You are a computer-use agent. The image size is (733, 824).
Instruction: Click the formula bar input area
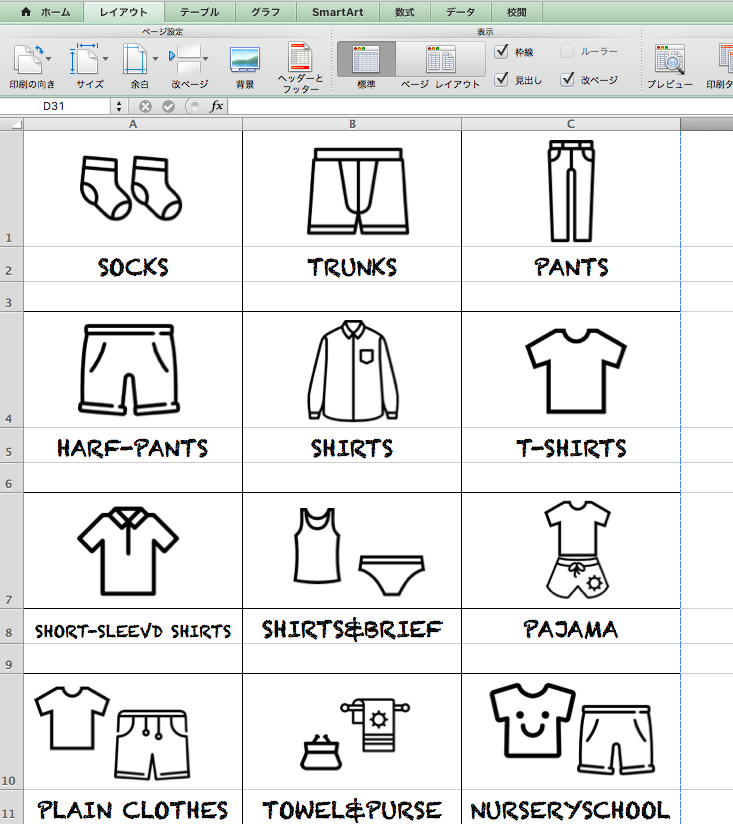pos(480,107)
